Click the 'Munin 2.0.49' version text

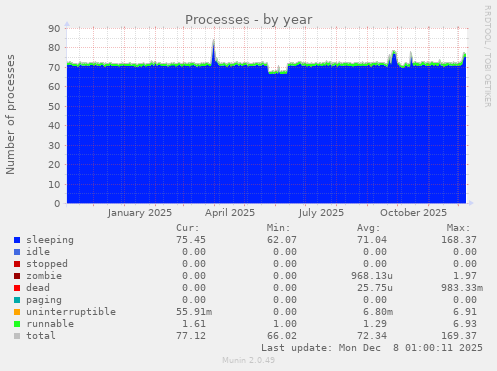pyautogui.click(x=249, y=360)
